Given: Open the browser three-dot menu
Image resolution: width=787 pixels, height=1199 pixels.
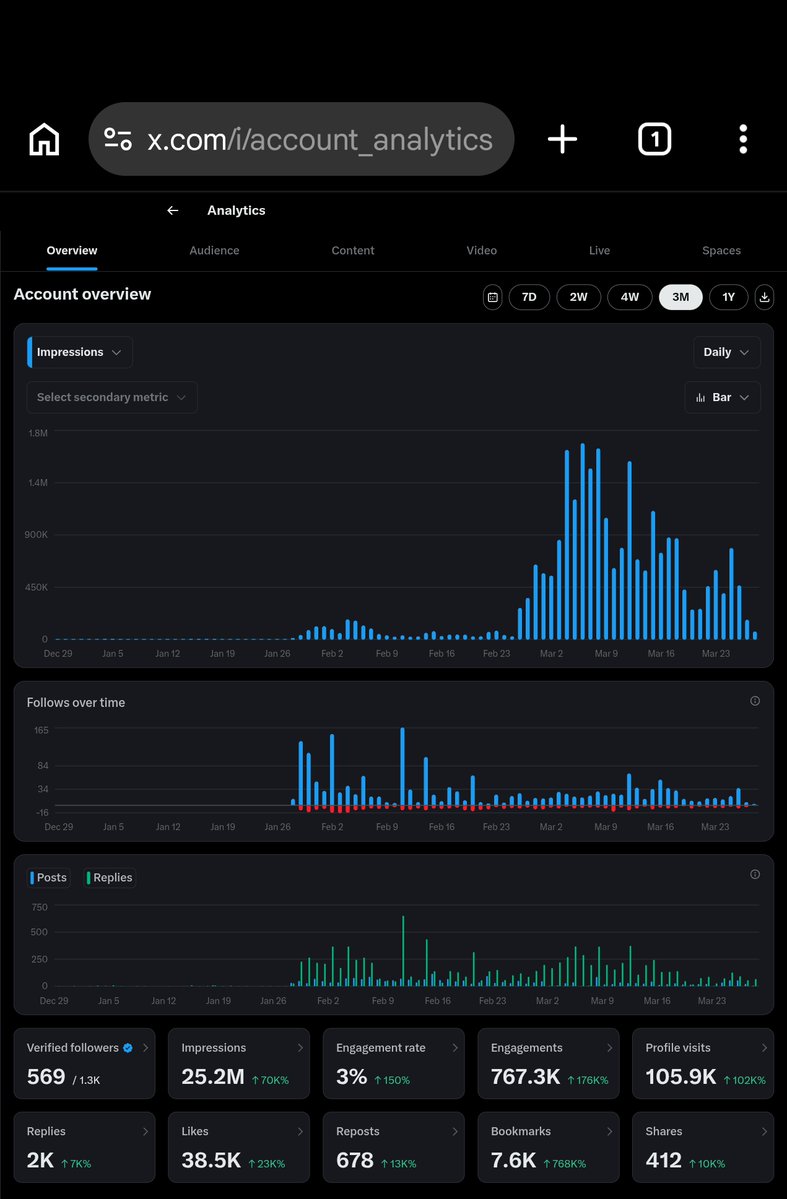Looking at the screenshot, I should click(x=743, y=139).
